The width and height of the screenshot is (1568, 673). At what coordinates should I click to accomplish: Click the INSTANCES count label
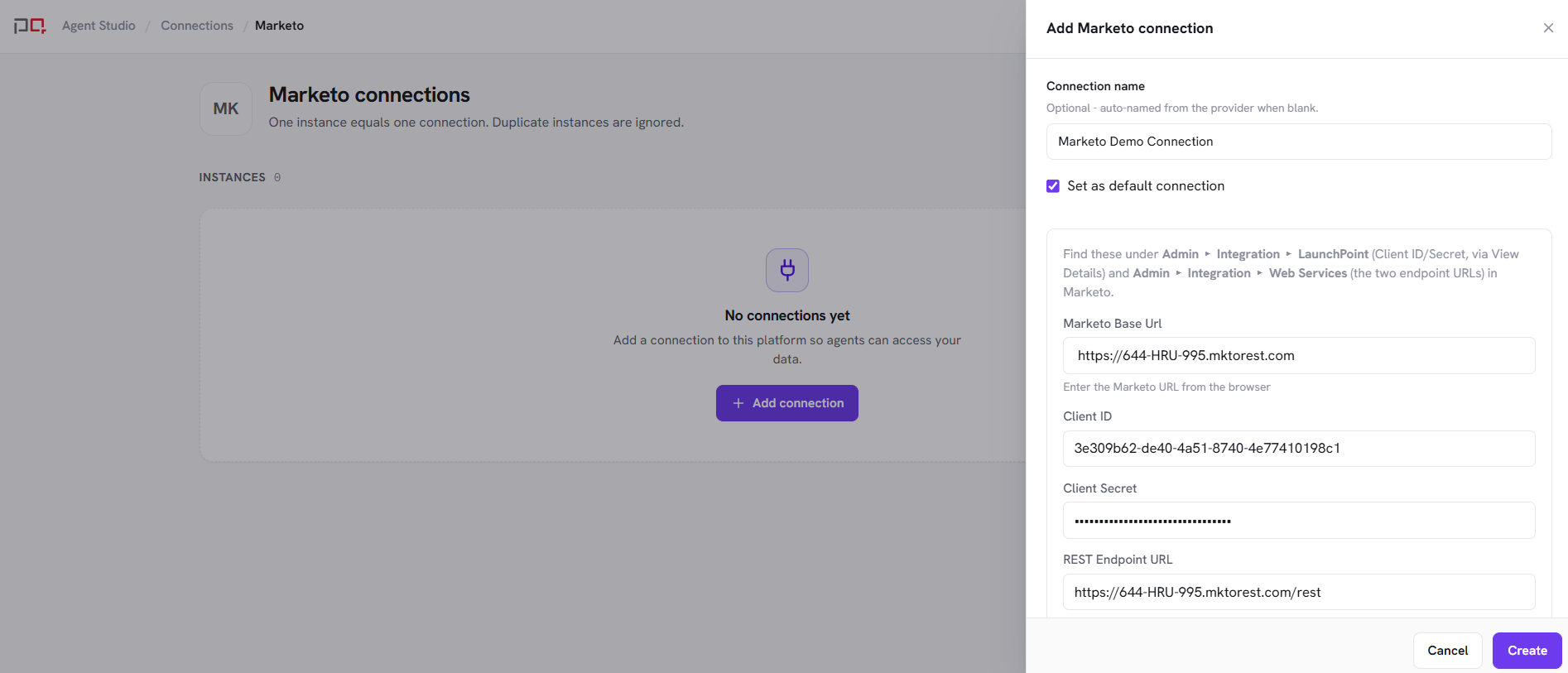[240, 177]
